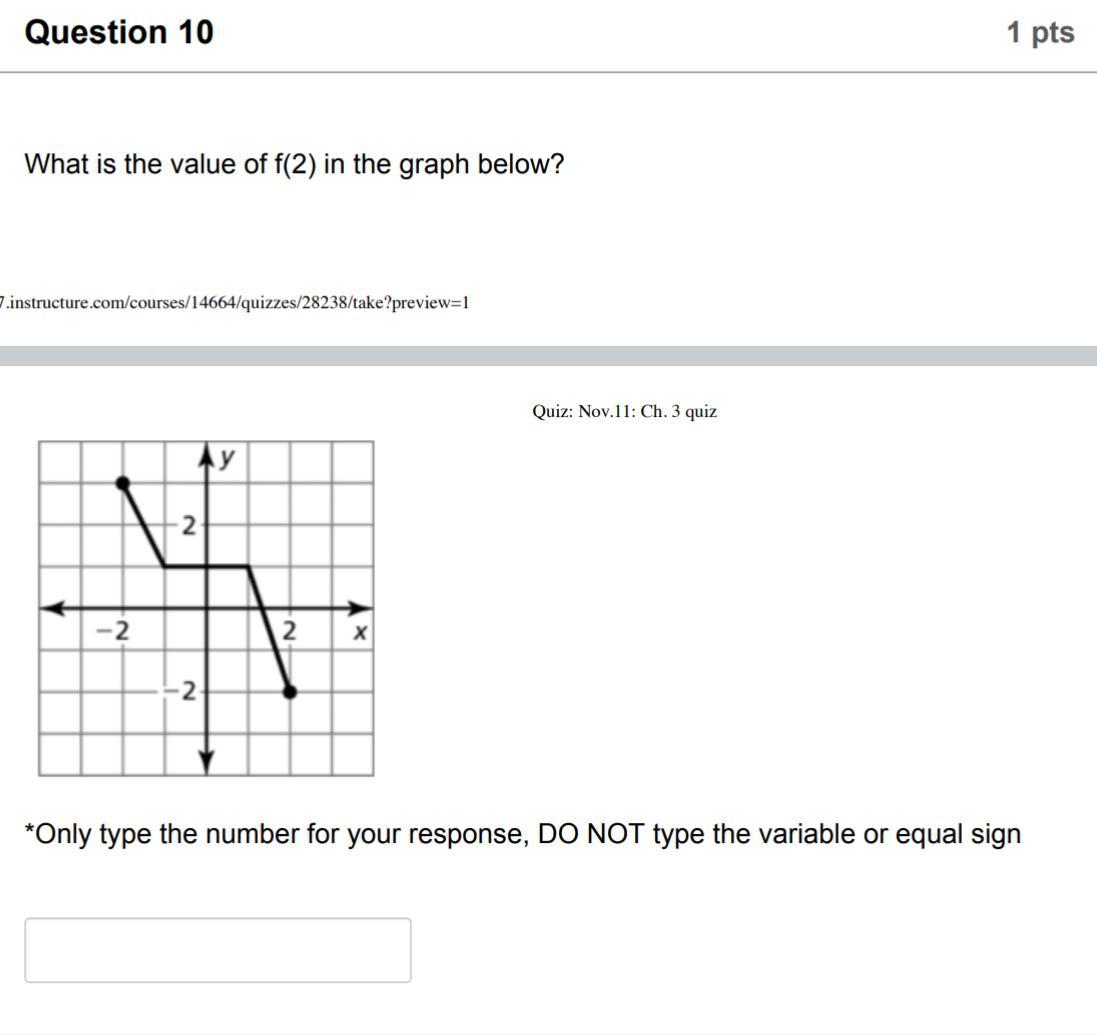Click the right arrowhead of the x-axis

(x=360, y=608)
